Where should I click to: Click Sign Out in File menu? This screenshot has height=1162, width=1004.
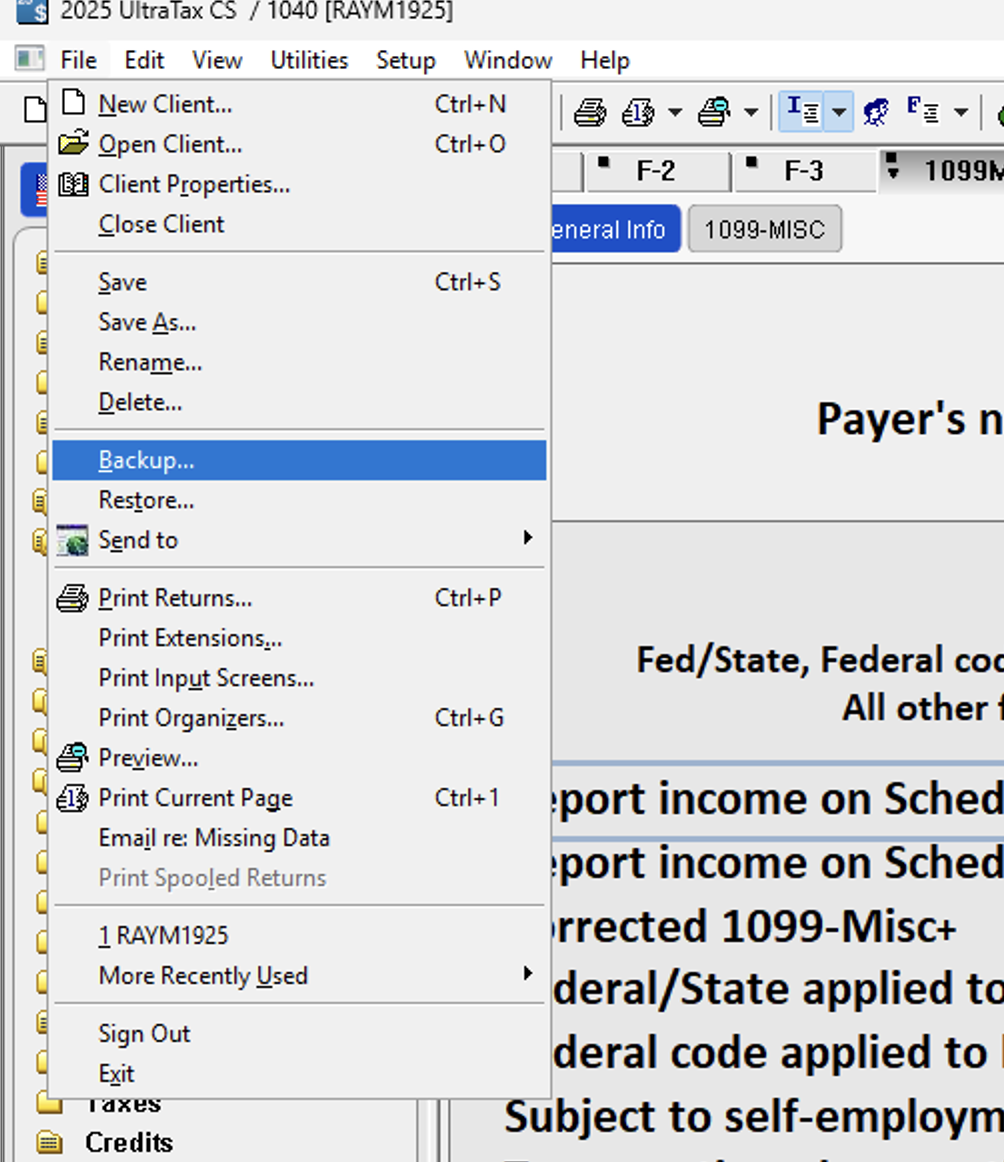(299, 1033)
